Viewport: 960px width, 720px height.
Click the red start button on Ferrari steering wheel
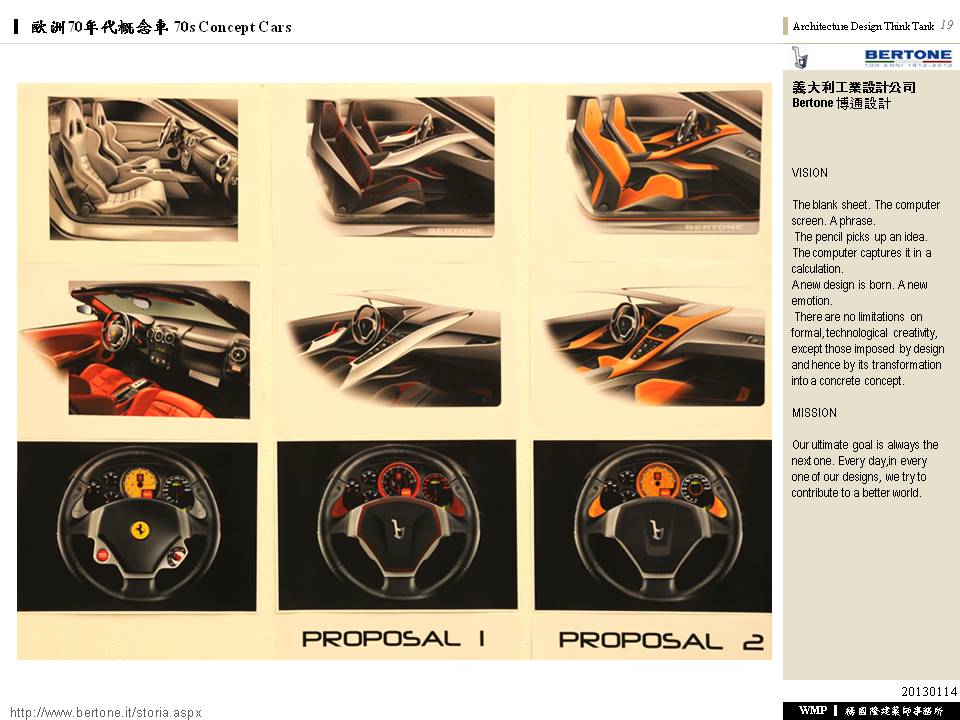[102, 555]
